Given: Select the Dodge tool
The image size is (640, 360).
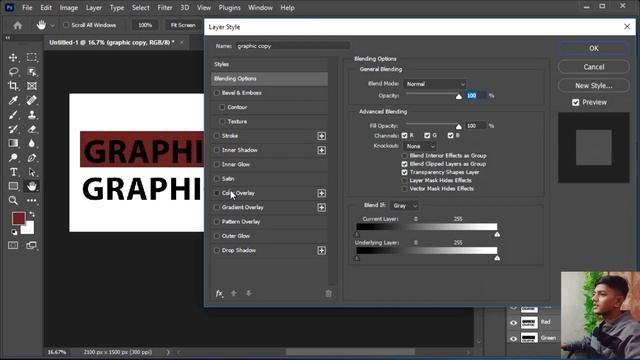Looking at the screenshot, I should 13,158.
